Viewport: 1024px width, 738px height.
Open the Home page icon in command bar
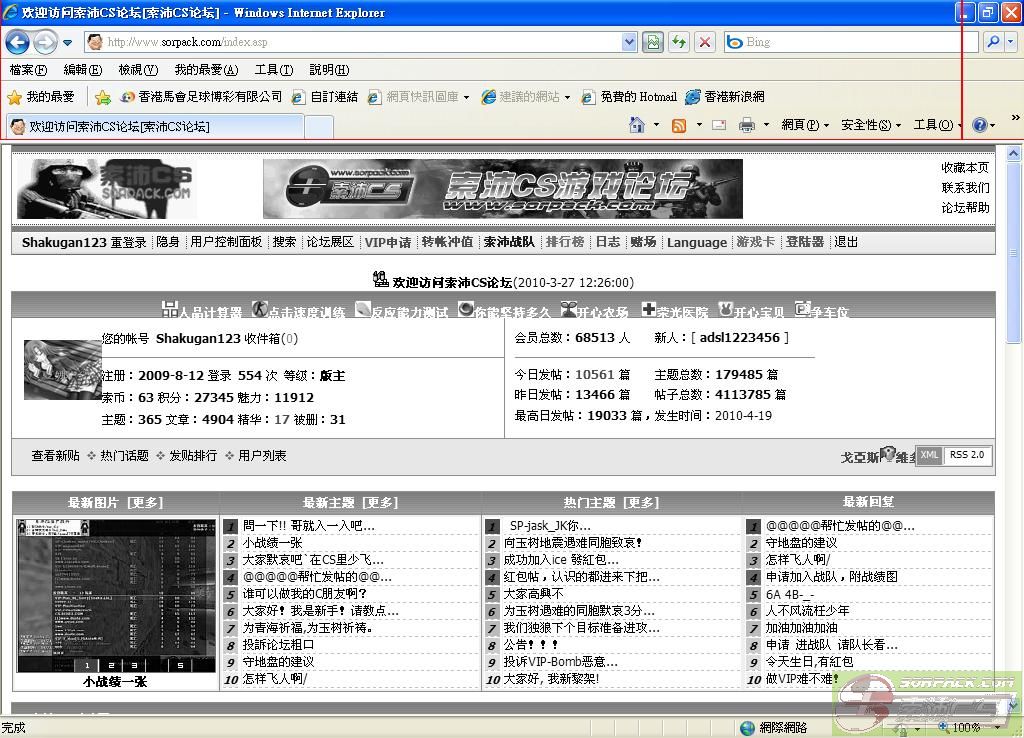tap(636, 125)
